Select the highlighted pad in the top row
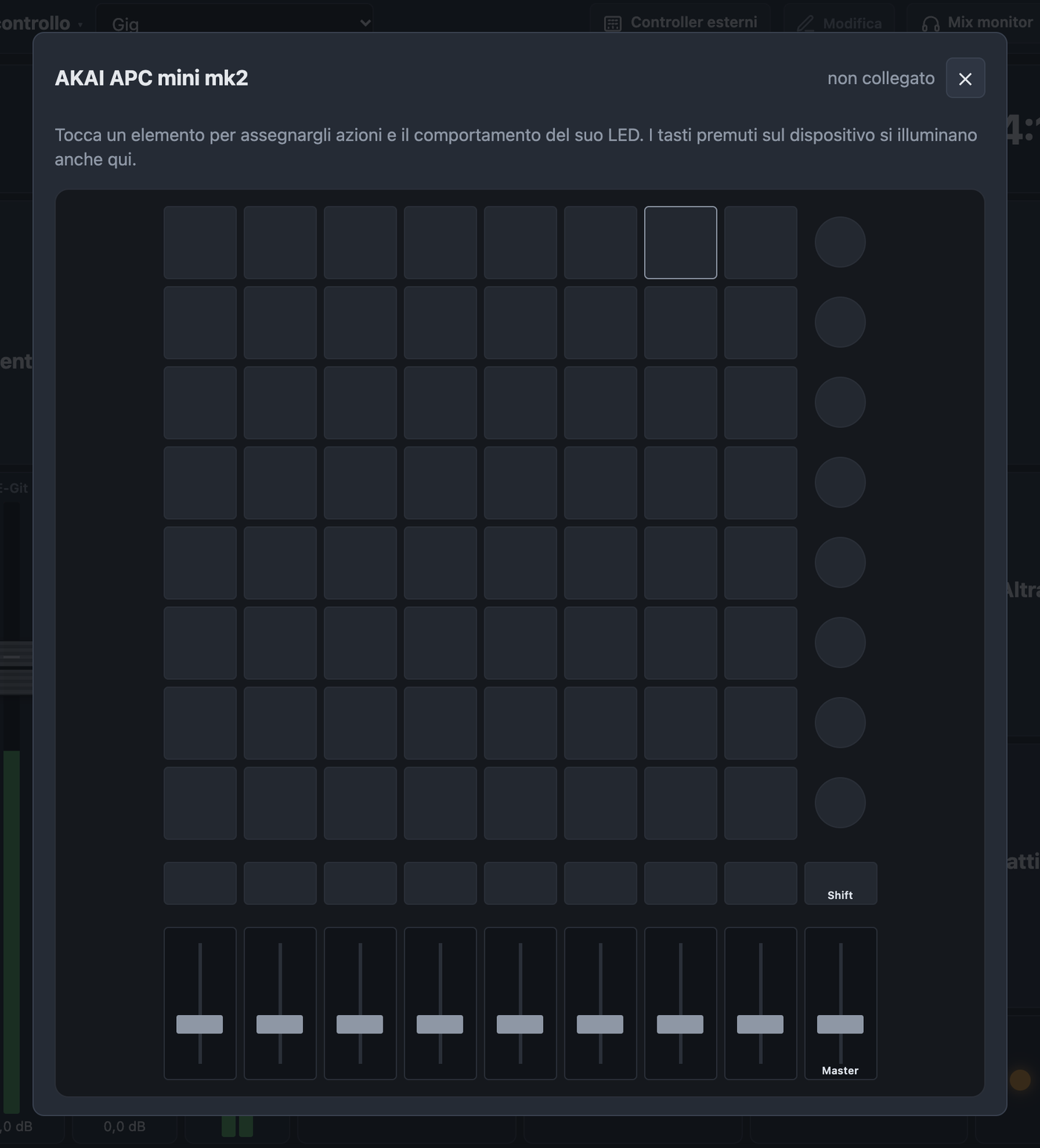The height and width of the screenshot is (1148, 1040). click(680, 243)
